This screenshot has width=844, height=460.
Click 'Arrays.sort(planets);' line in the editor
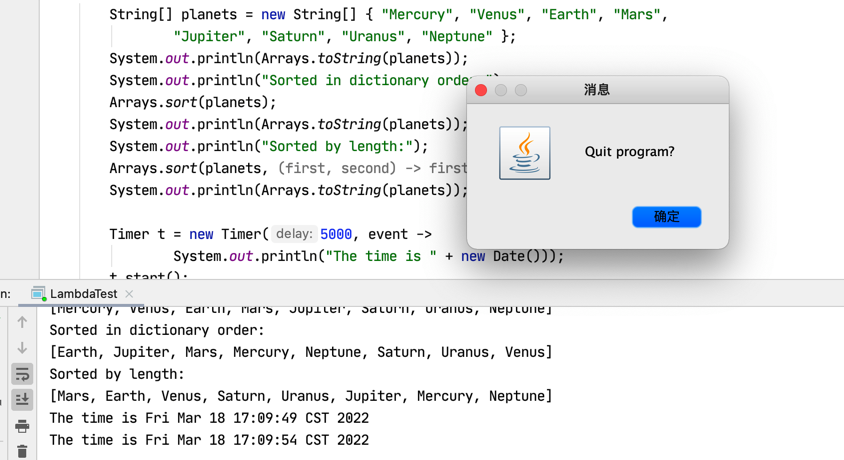point(193,102)
